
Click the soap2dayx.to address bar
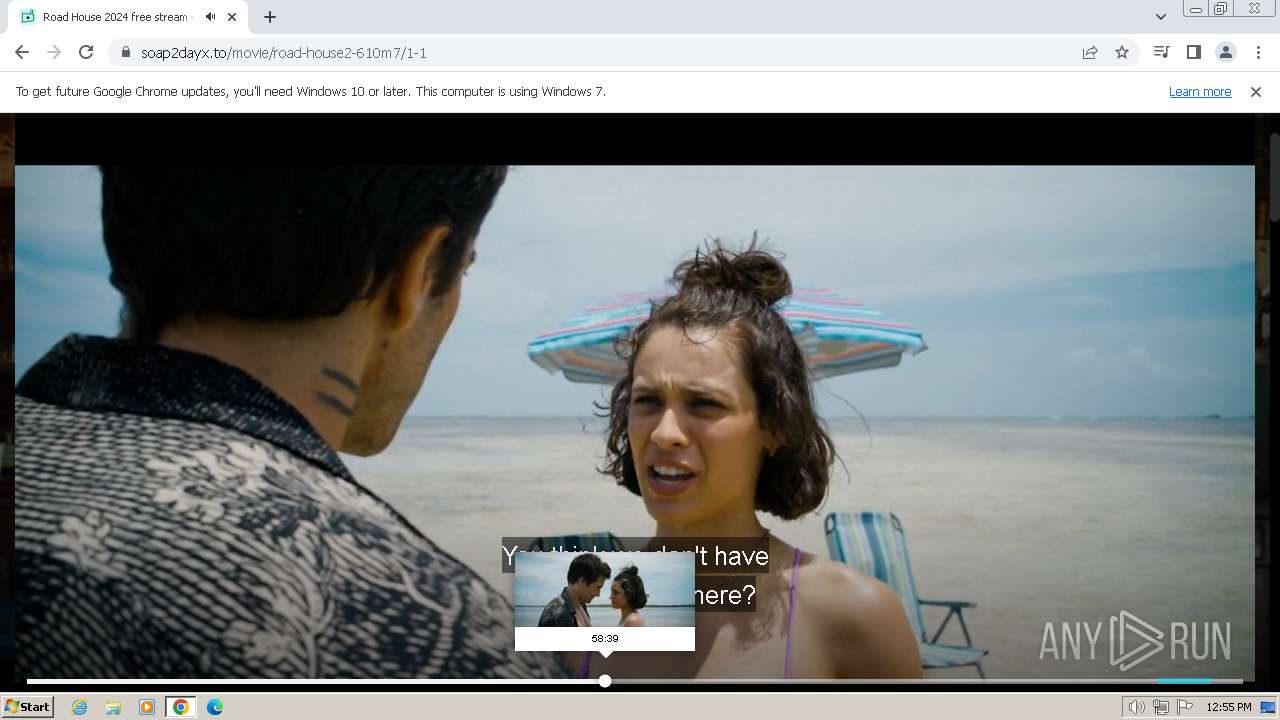pos(600,52)
